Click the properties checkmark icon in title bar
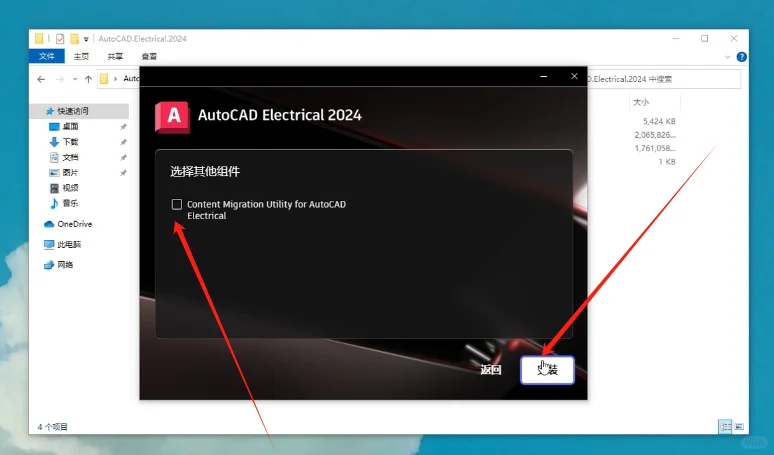Image resolution: width=774 pixels, height=455 pixels. tap(60, 39)
